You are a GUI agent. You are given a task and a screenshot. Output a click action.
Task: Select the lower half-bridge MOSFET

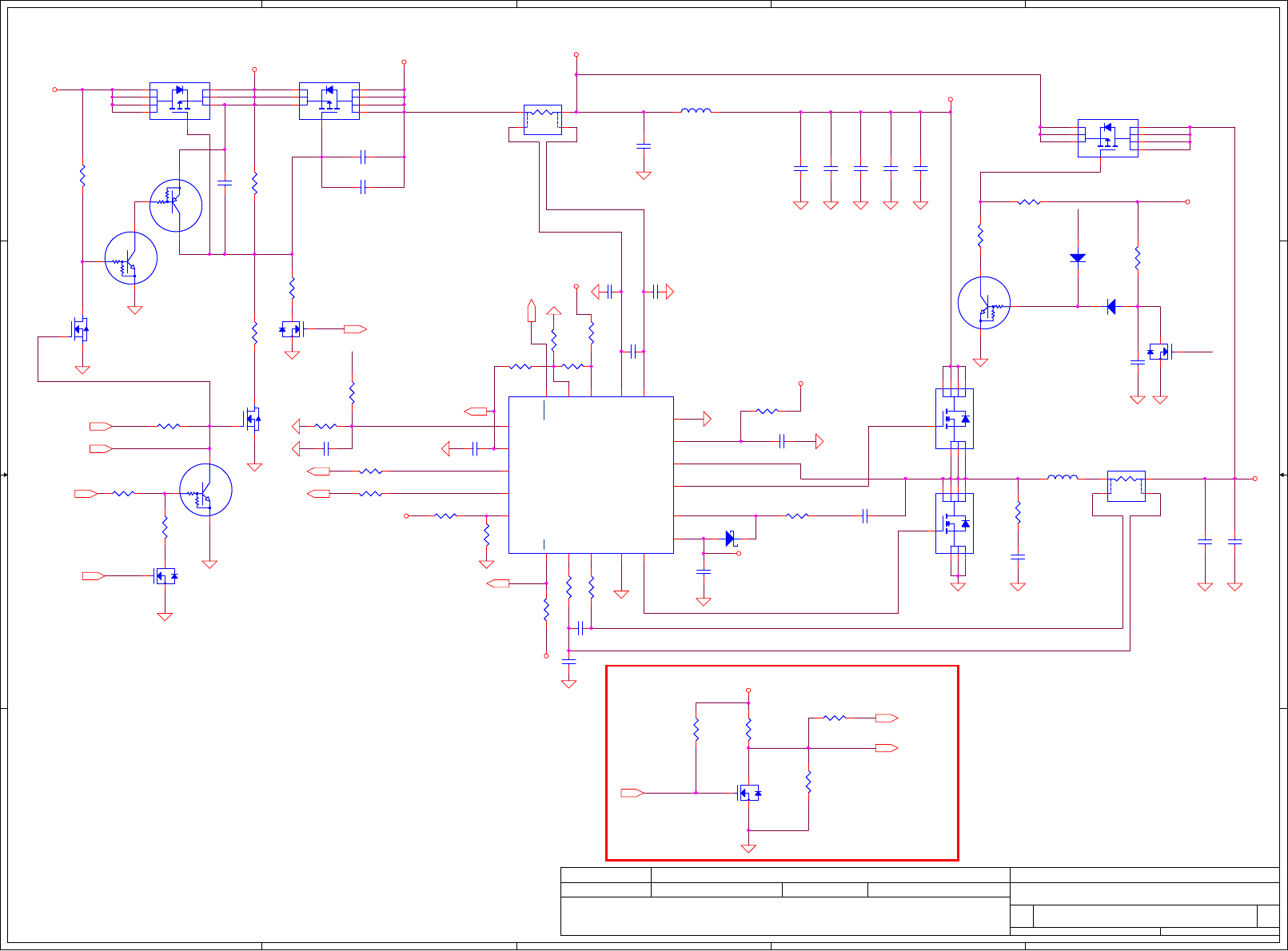click(x=955, y=523)
